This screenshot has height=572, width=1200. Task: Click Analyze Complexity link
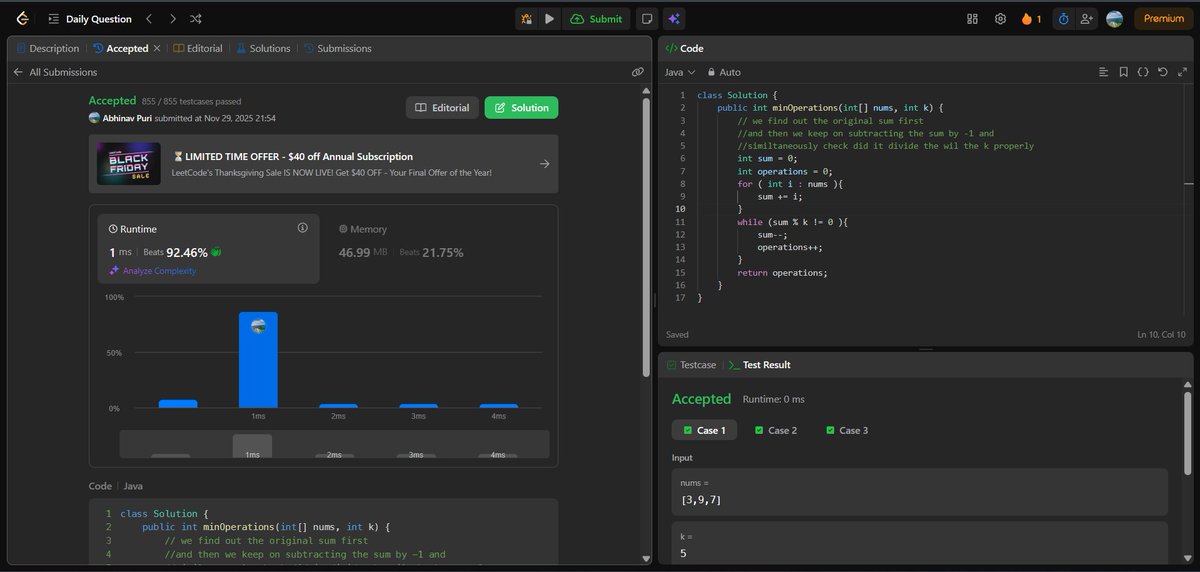pyautogui.click(x=153, y=271)
